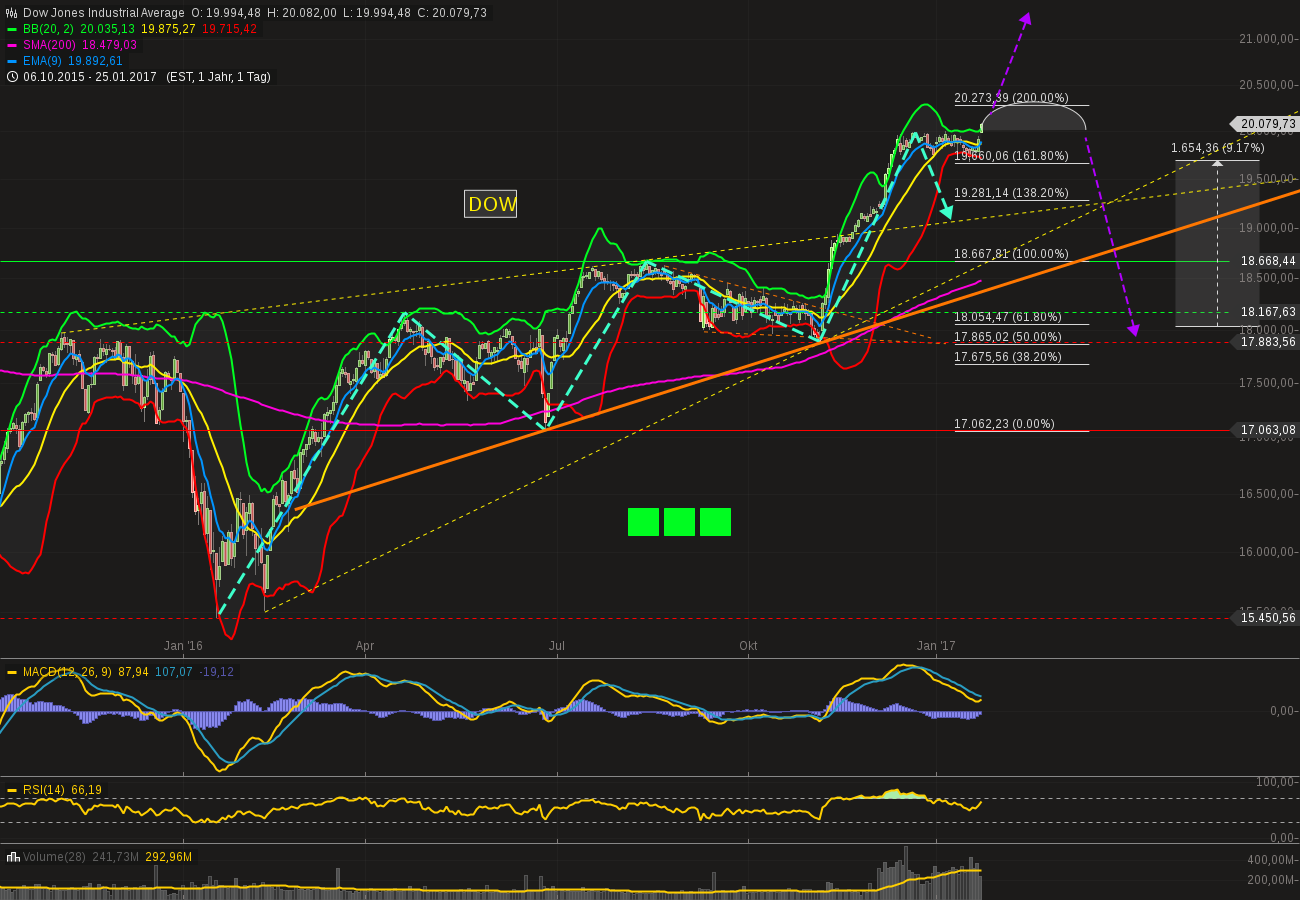The image size is (1300, 900).
Task: Click the lower Bollinger value 19.715,42
Action: pos(230,29)
